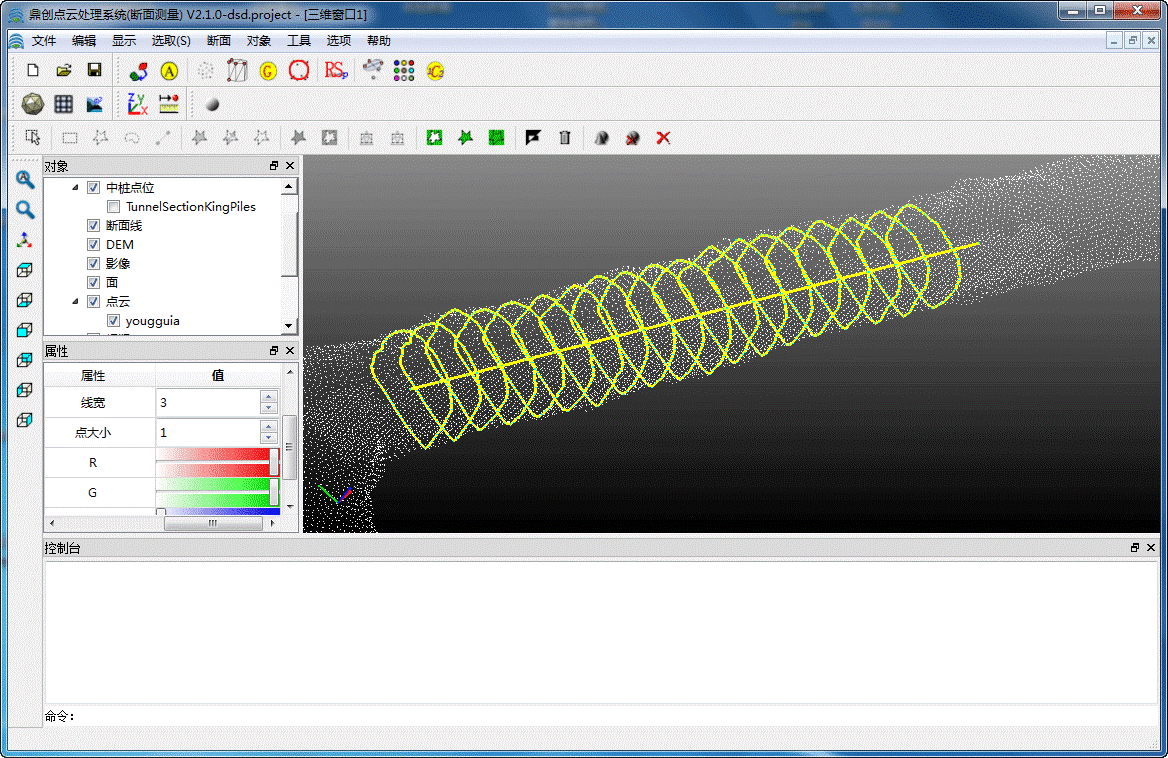Toggle the yougguia point cloud checkbox
Screen dimensions: 1168x758
[x=114, y=321]
